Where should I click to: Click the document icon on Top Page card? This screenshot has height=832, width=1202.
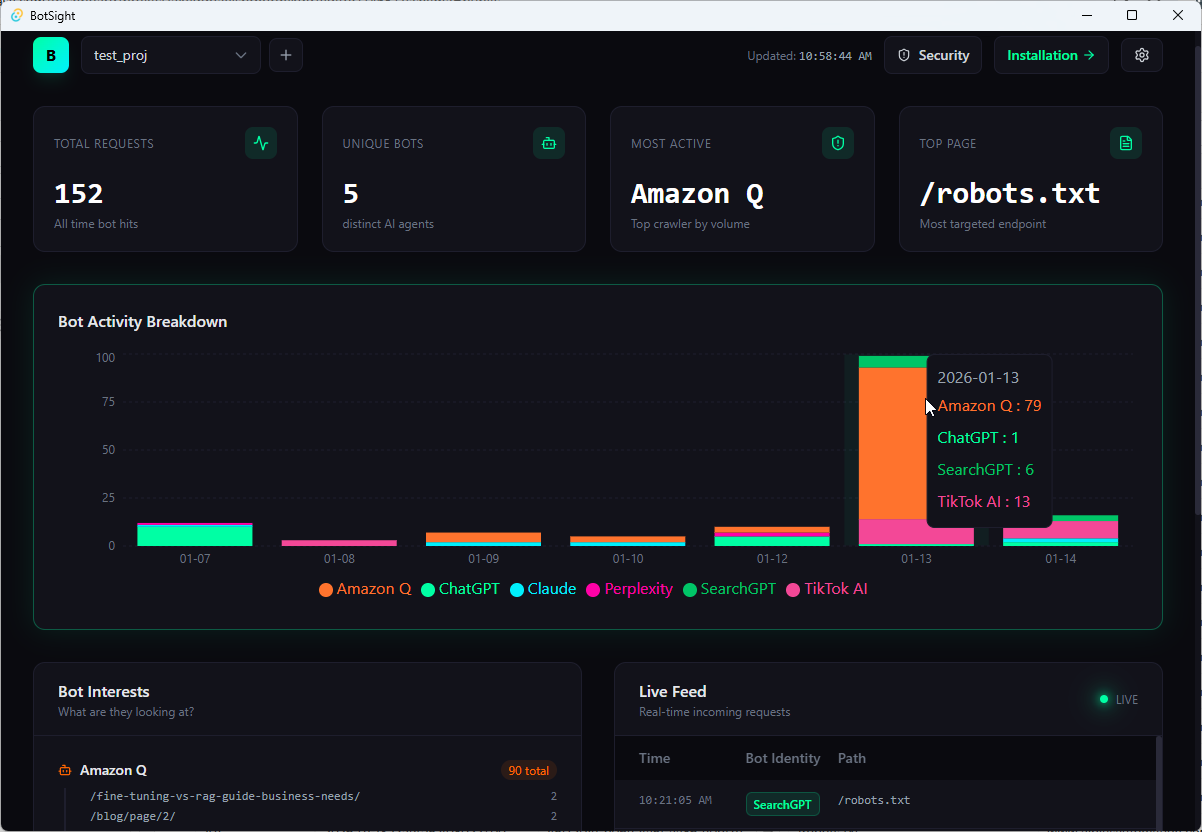pos(1126,143)
